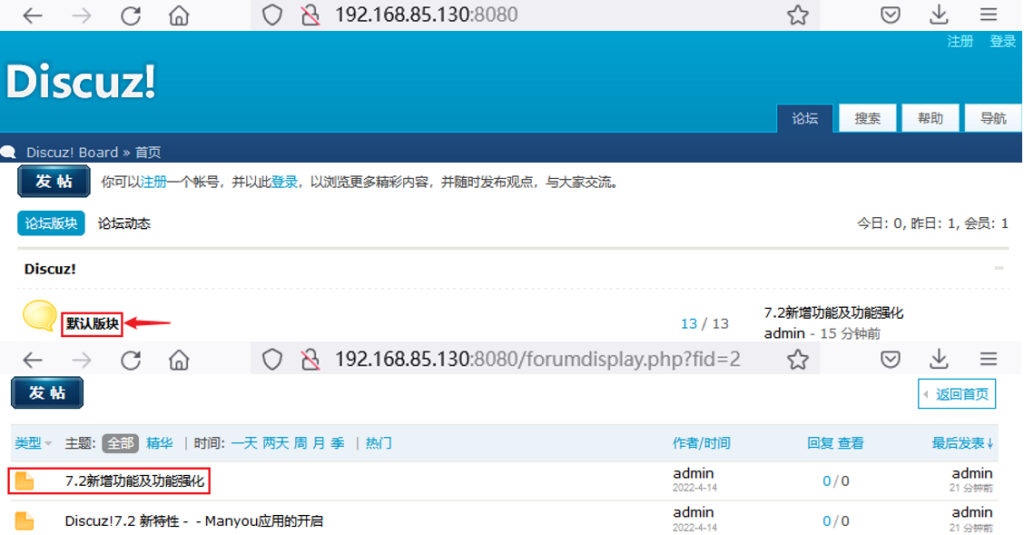Click the lower address bar with forumdisplay.php?fid=2
The width and height of the screenshot is (1024, 535).
(534, 360)
